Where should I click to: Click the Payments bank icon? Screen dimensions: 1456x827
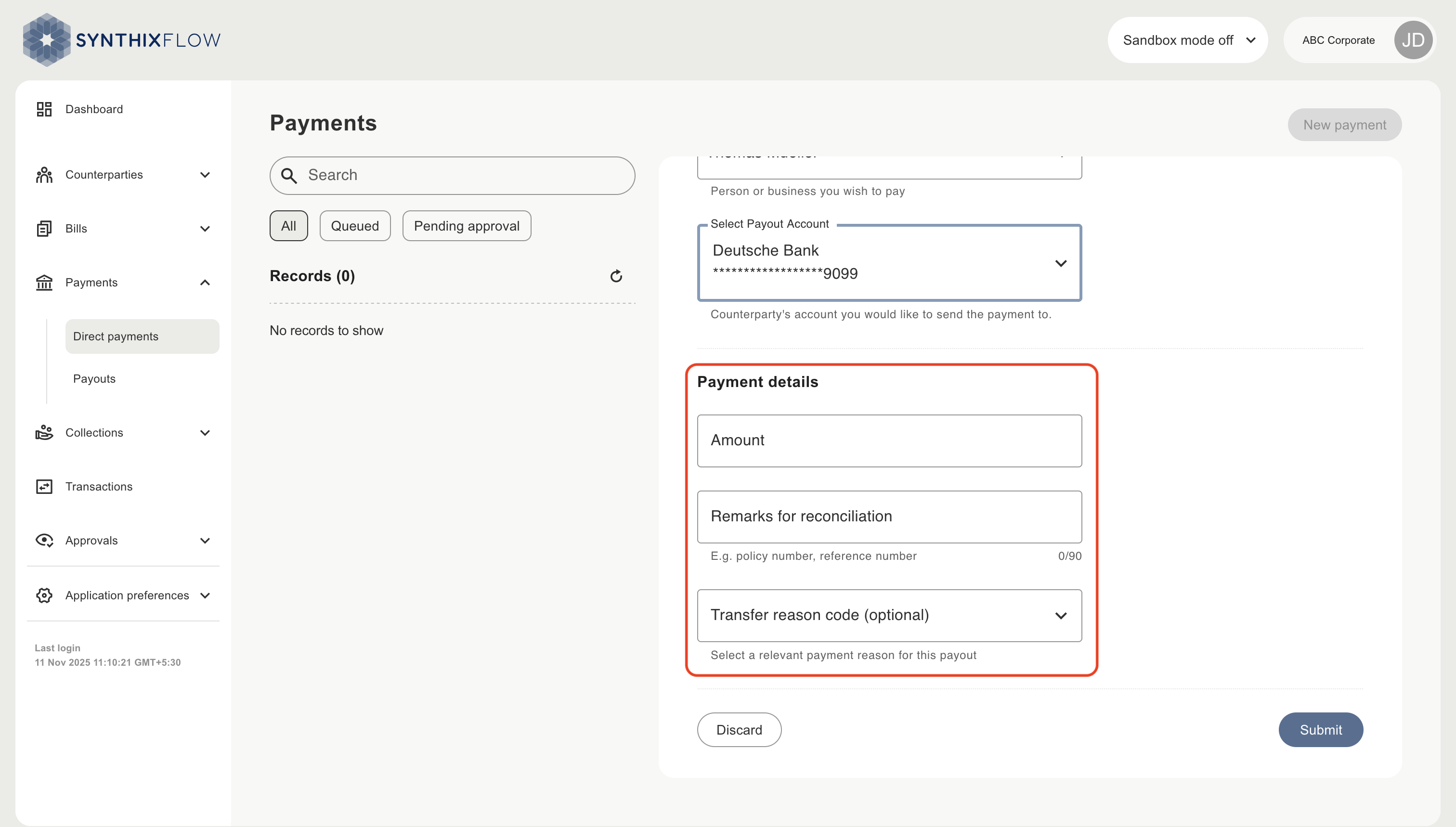(x=44, y=282)
